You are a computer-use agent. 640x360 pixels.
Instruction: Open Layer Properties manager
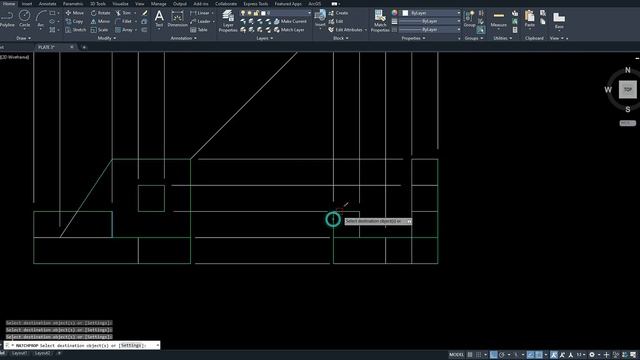click(x=228, y=21)
